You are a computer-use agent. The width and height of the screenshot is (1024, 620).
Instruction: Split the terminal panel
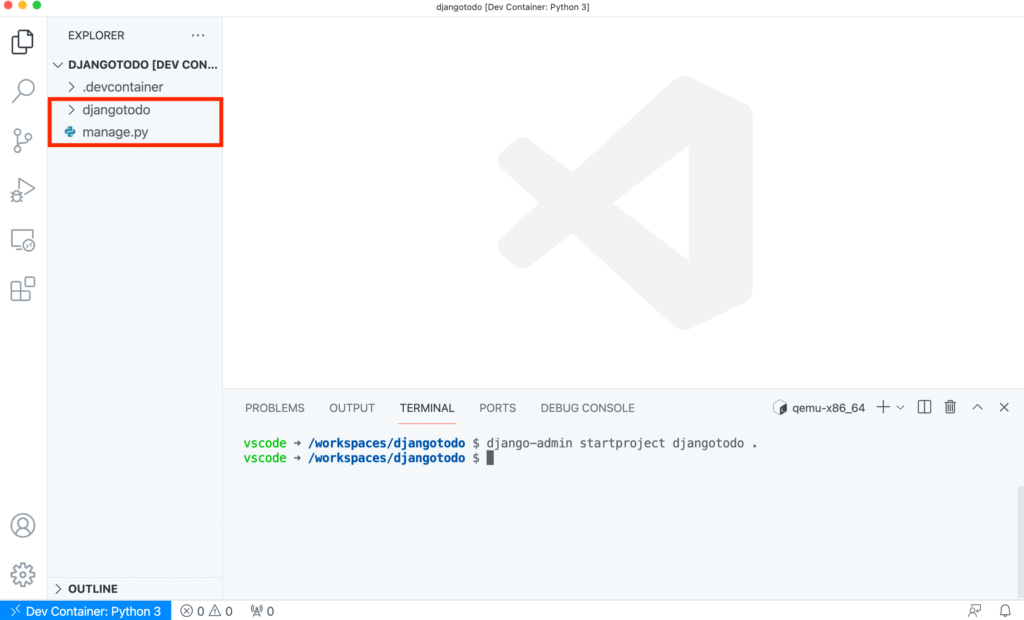point(924,407)
